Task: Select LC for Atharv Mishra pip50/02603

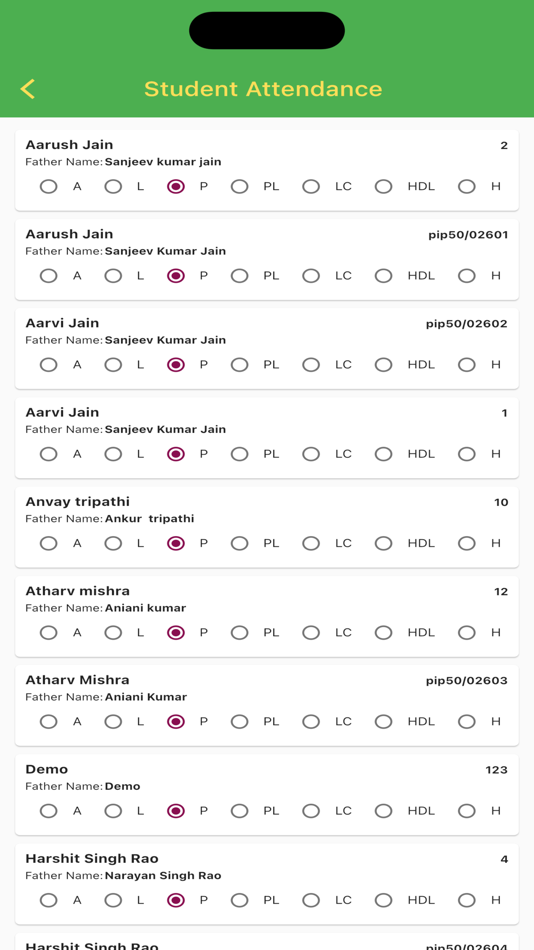Action: pos(311,722)
